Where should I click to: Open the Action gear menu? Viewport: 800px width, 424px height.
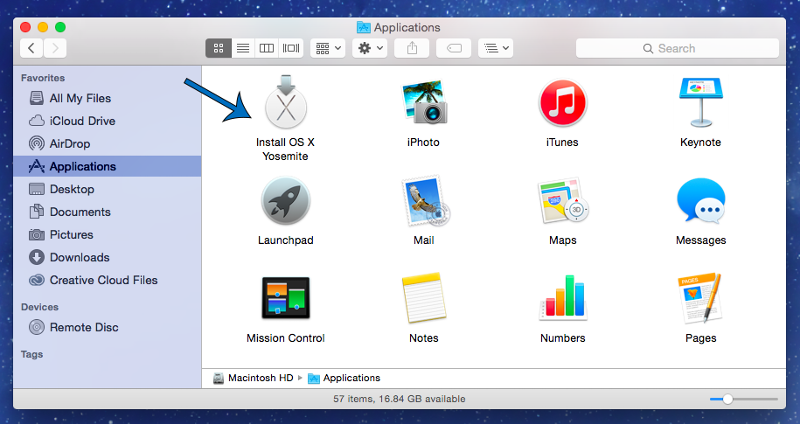(369, 48)
